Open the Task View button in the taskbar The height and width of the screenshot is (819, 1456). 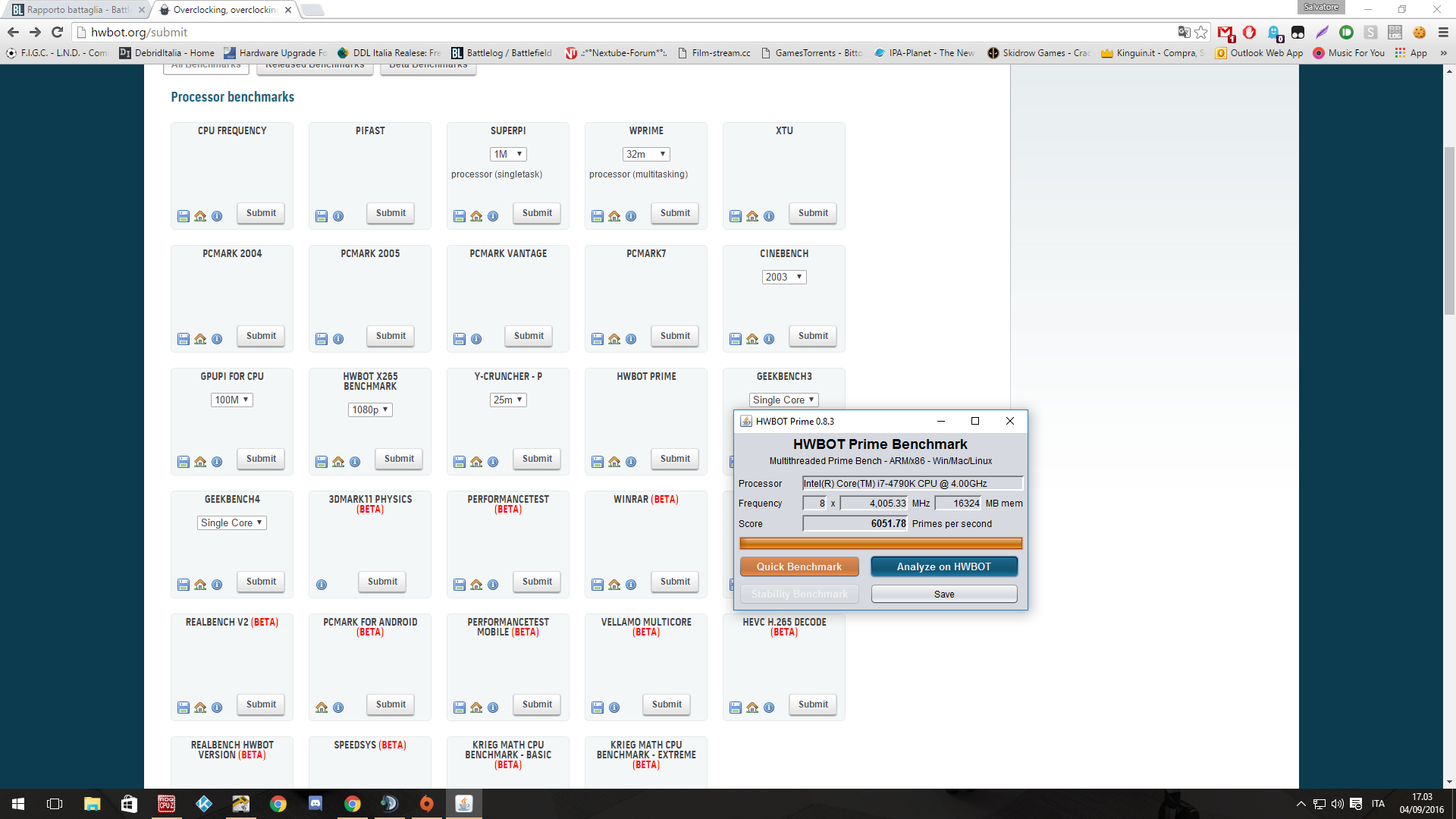tap(55, 804)
